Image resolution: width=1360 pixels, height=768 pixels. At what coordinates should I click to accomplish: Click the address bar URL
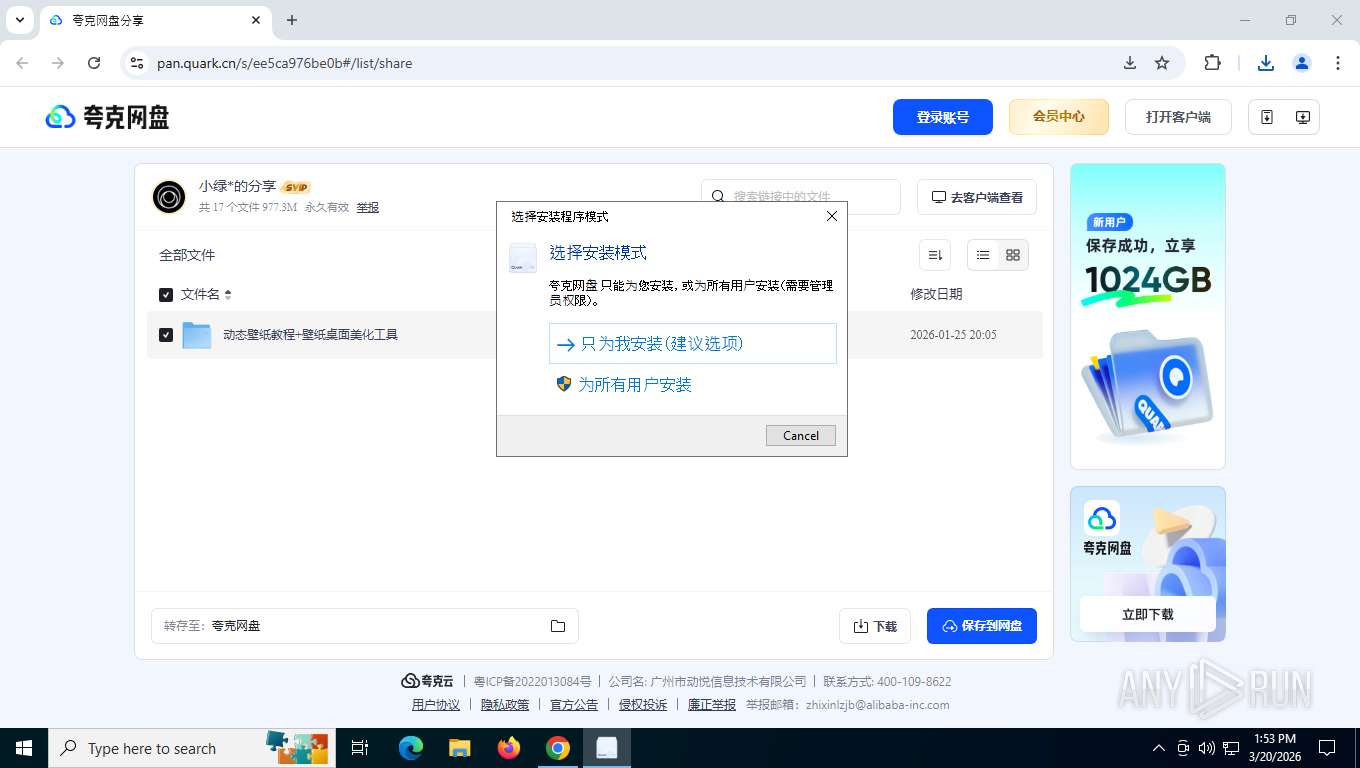[285, 63]
